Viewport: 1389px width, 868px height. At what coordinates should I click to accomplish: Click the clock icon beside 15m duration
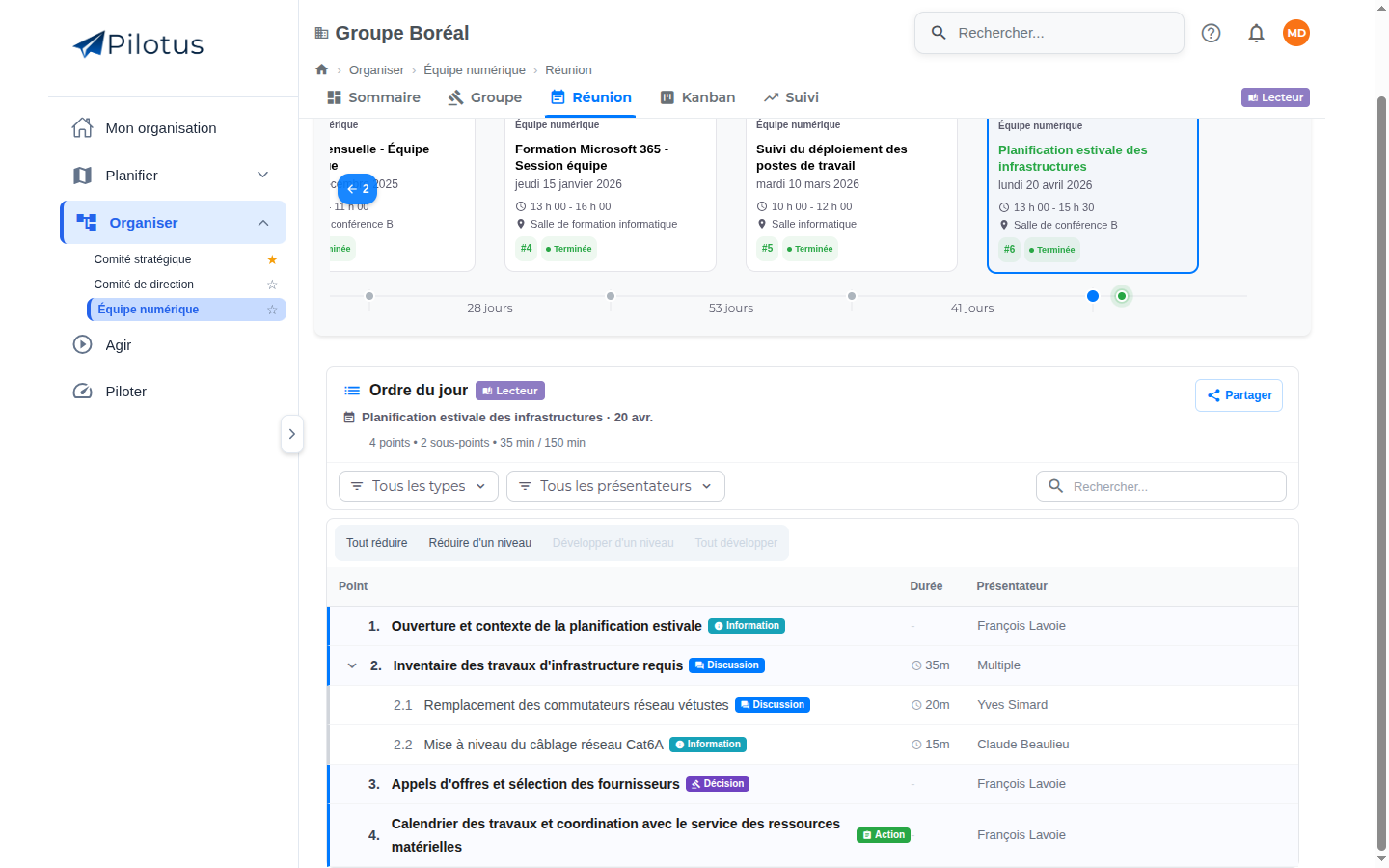916,745
